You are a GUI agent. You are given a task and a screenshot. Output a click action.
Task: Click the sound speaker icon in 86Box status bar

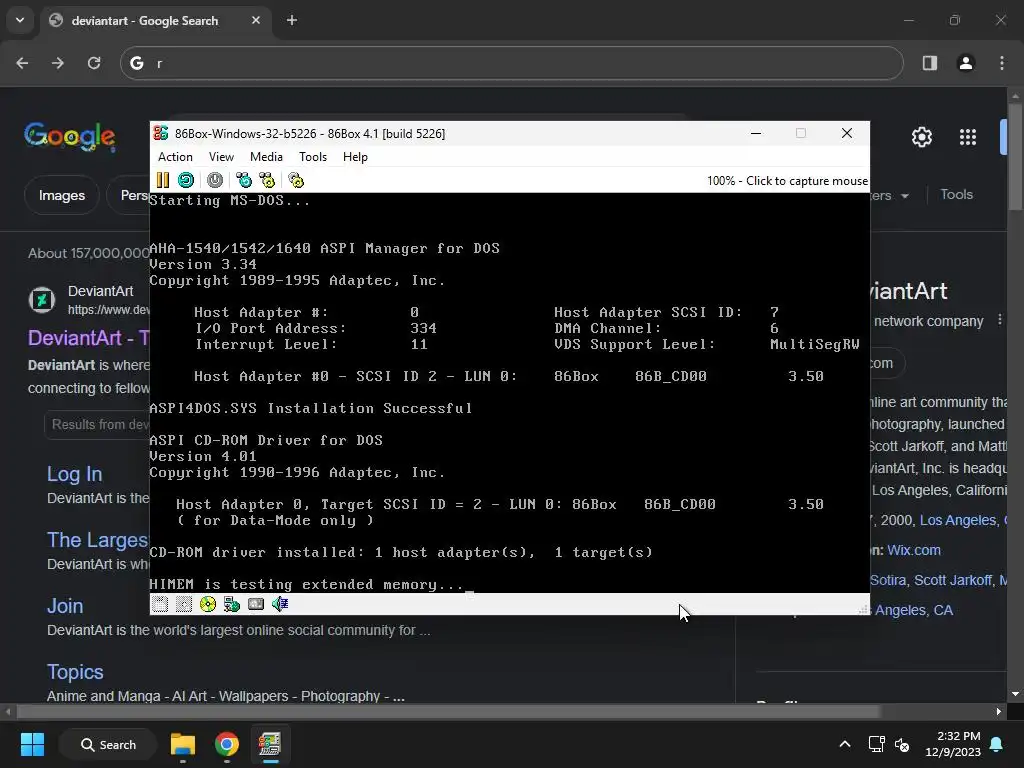[280, 604]
